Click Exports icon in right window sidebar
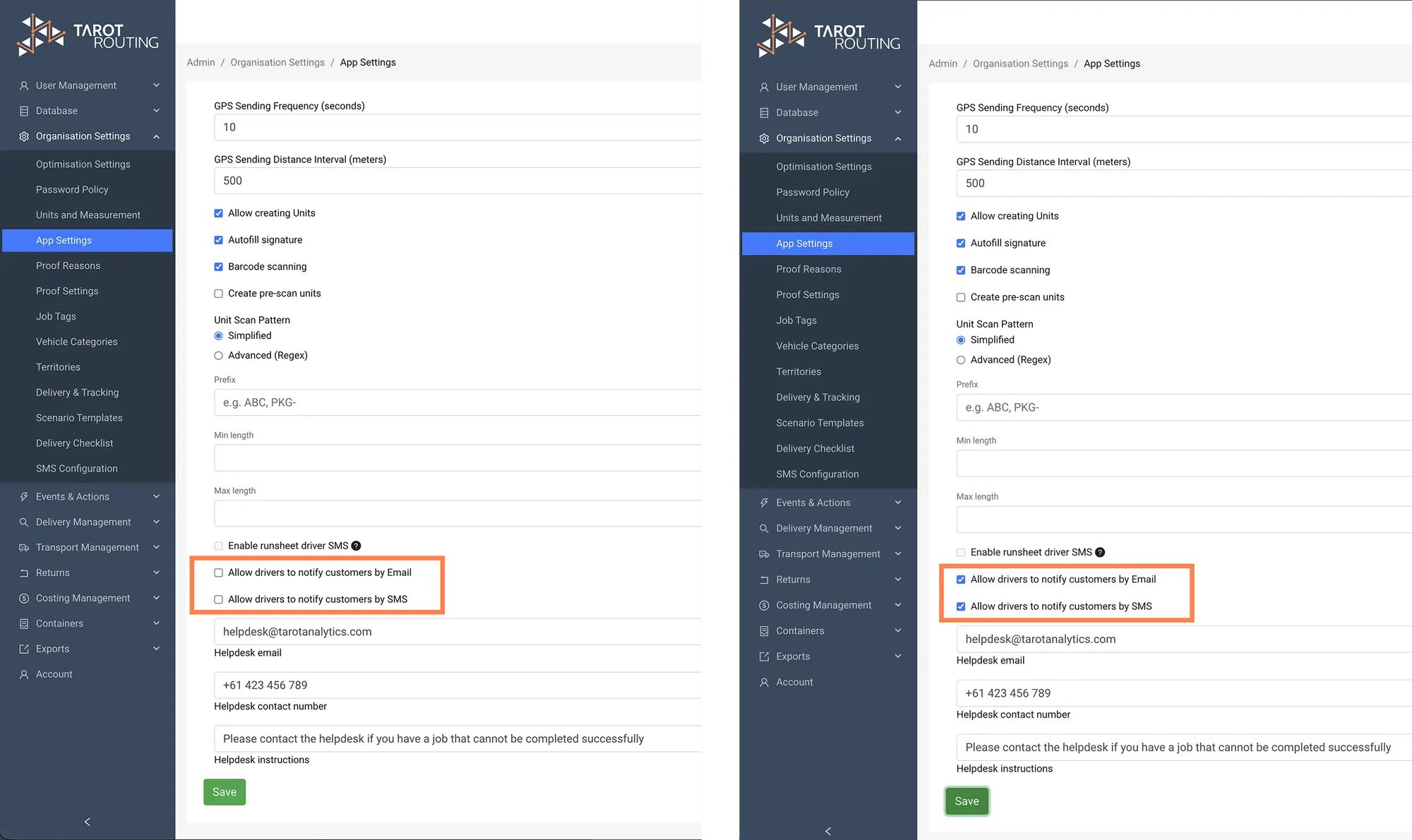 pyautogui.click(x=764, y=656)
